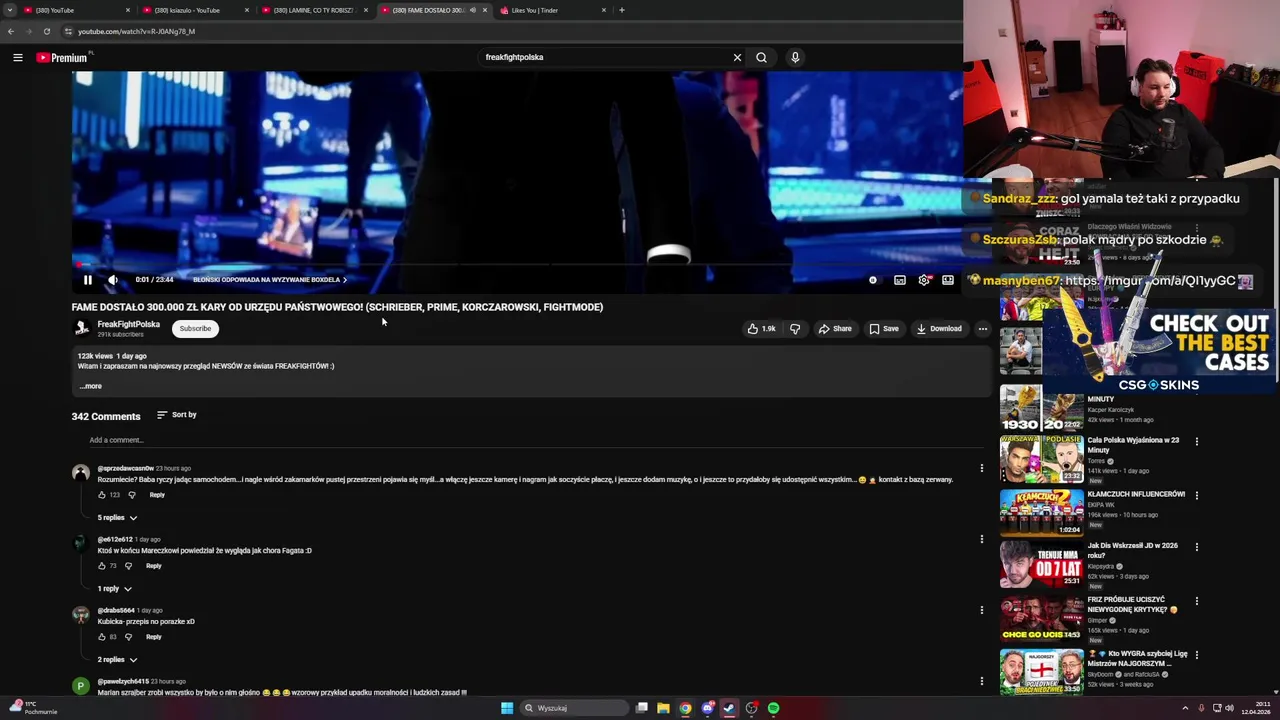The width and height of the screenshot is (1280, 720).
Task: Open "FRIZ PRÓBUJE UCISZYĆ NIEWYGODNĄ KRYTYKĘ?" thumbnail
Action: (1041, 619)
